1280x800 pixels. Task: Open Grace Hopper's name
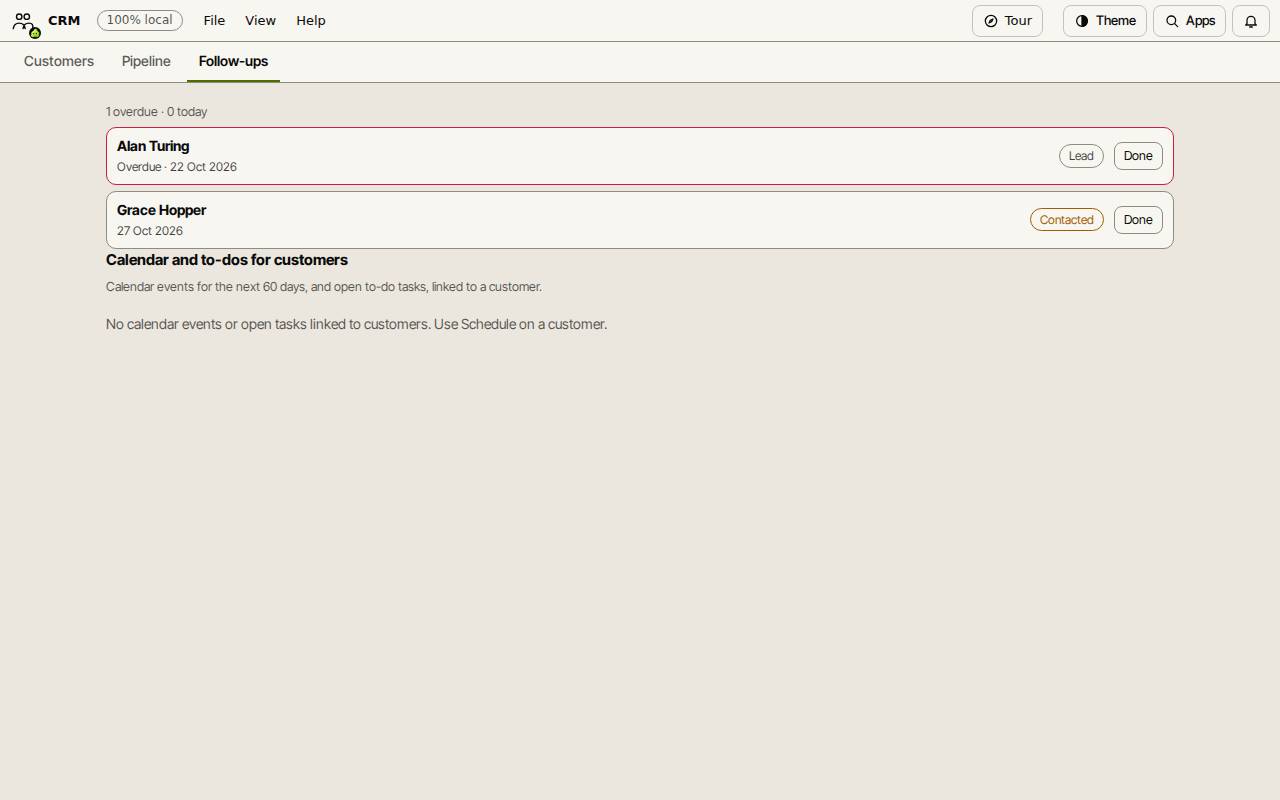[161, 210]
